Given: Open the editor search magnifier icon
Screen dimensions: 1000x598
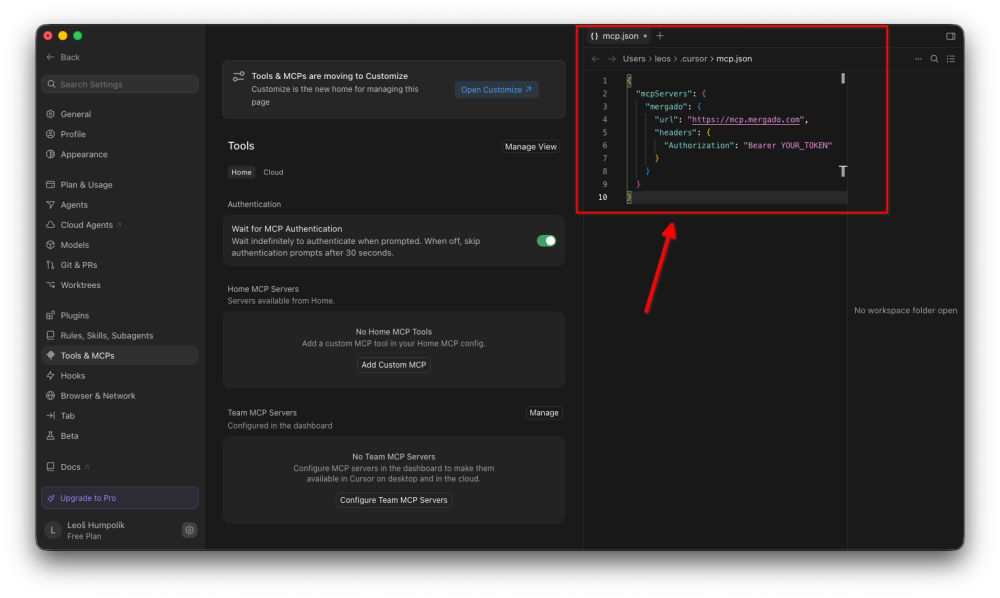Looking at the screenshot, I should tap(934, 59).
